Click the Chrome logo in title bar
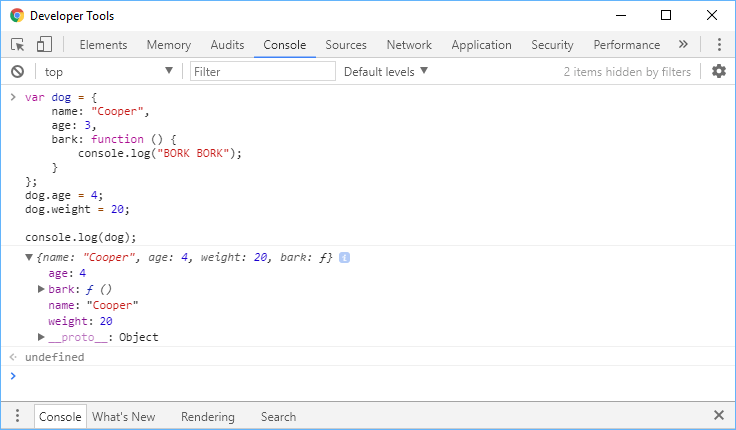This screenshot has width=736, height=430. click(17, 15)
